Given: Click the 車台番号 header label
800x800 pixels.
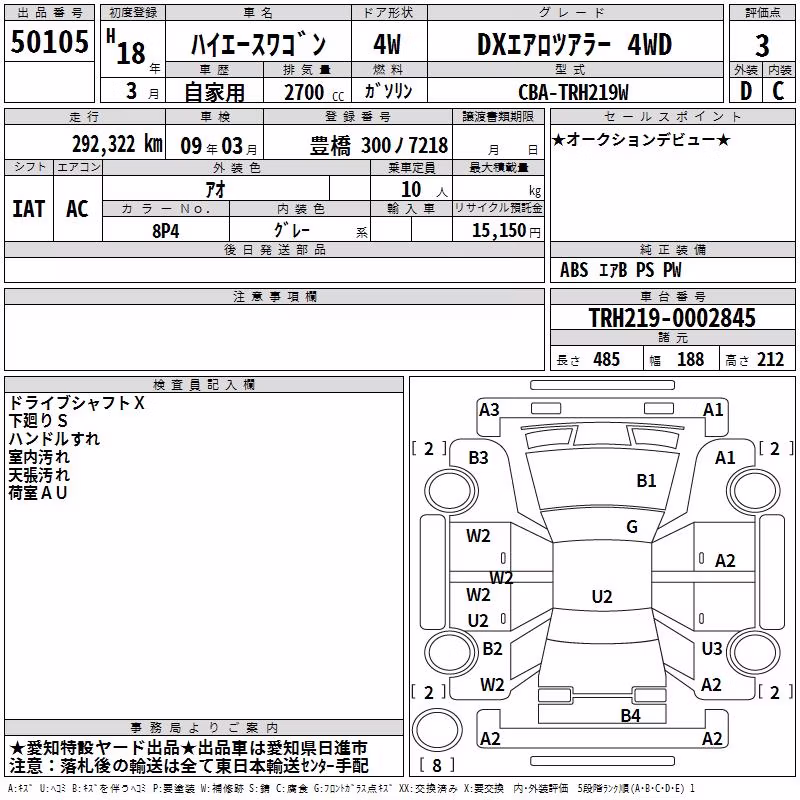Looking at the screenshot, I should (672, 296).
